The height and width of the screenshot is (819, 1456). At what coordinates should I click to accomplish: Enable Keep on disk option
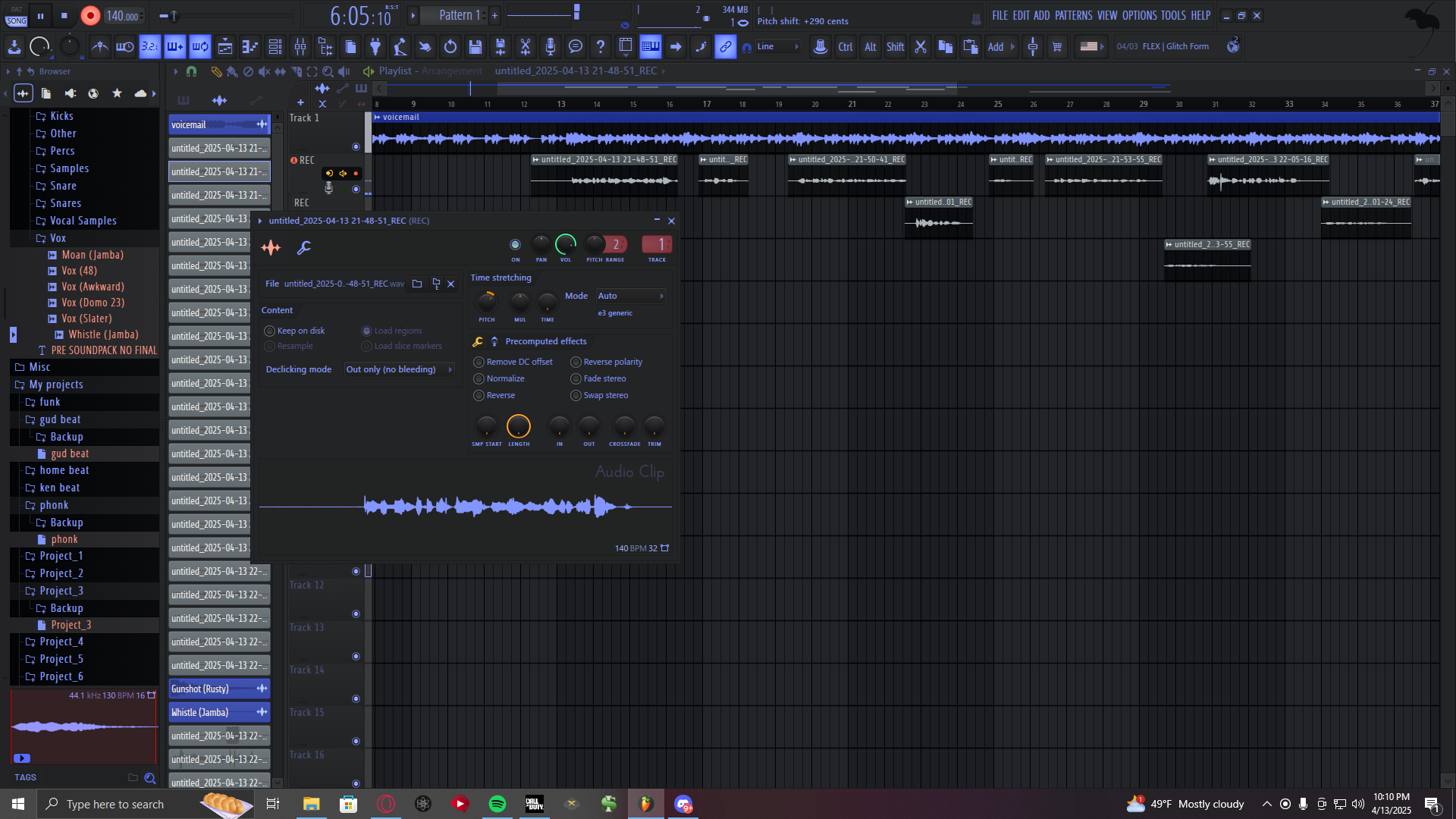(270, 331)
